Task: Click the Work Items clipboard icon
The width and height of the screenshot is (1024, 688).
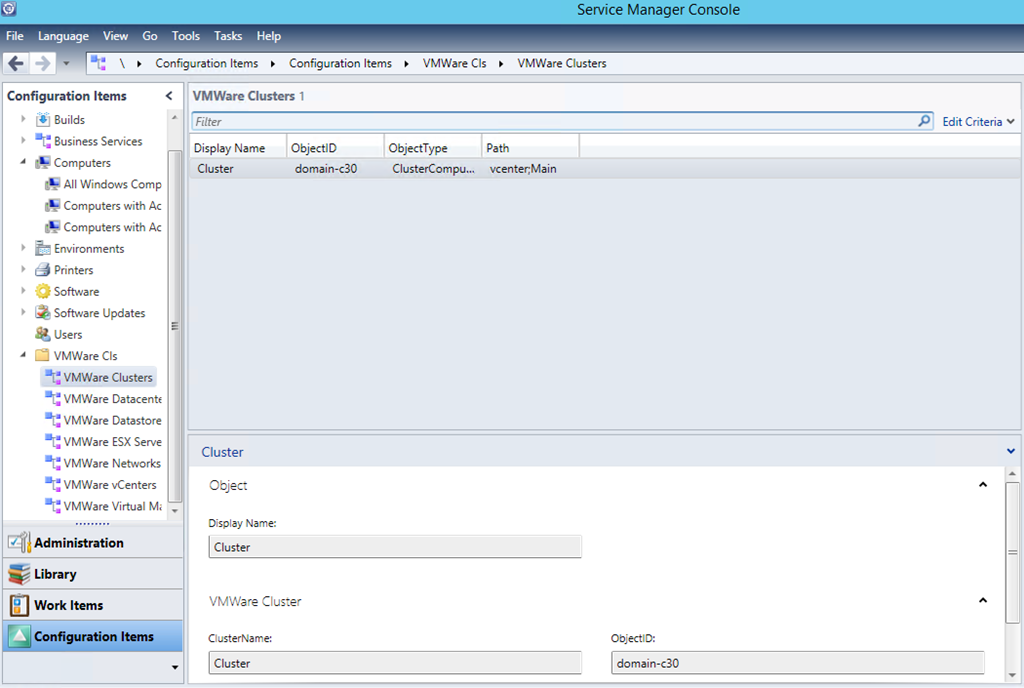Action: point(19,605)
